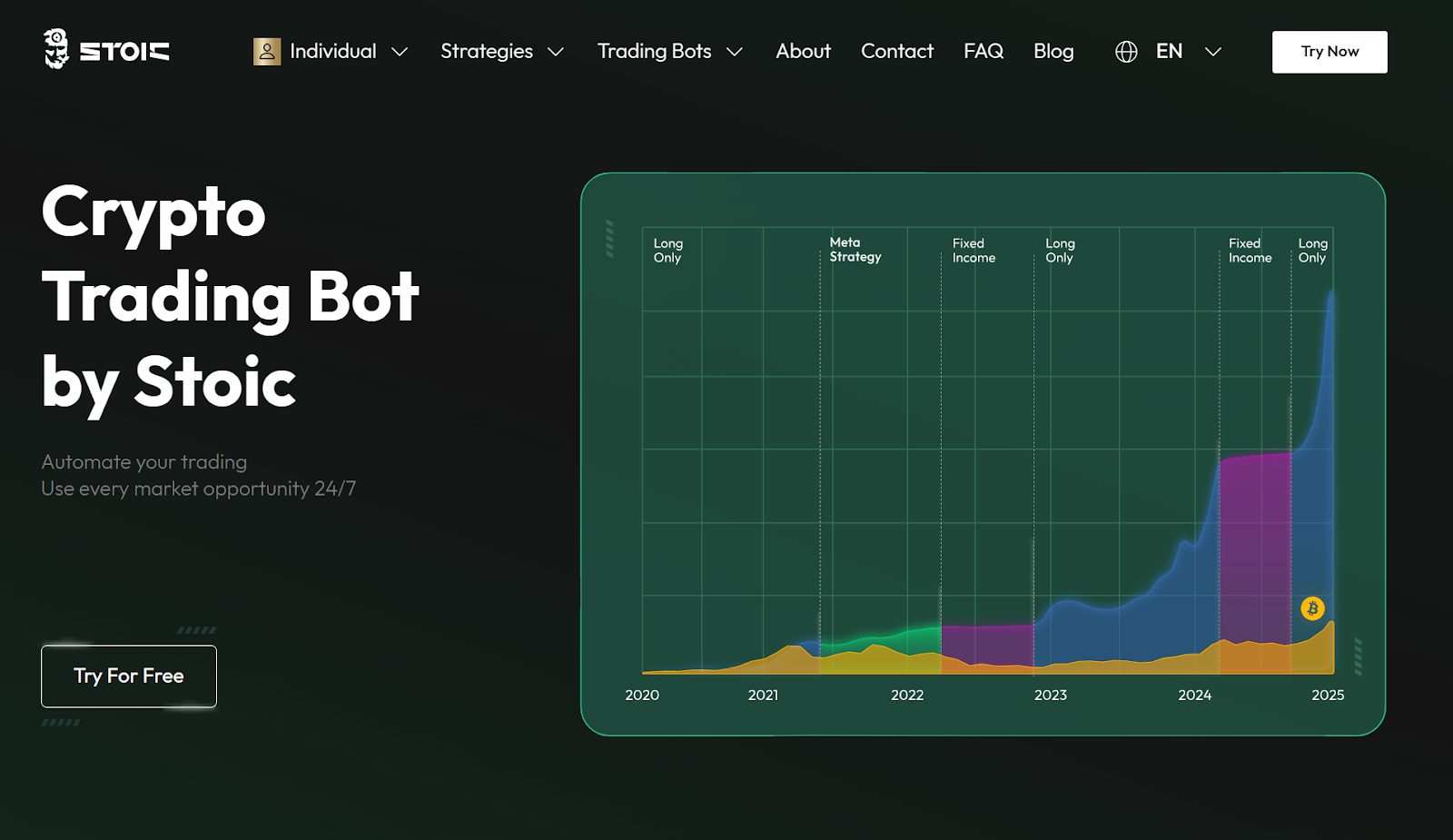
Task: Click the Individual user avatar icon
Action: [267, 52]
